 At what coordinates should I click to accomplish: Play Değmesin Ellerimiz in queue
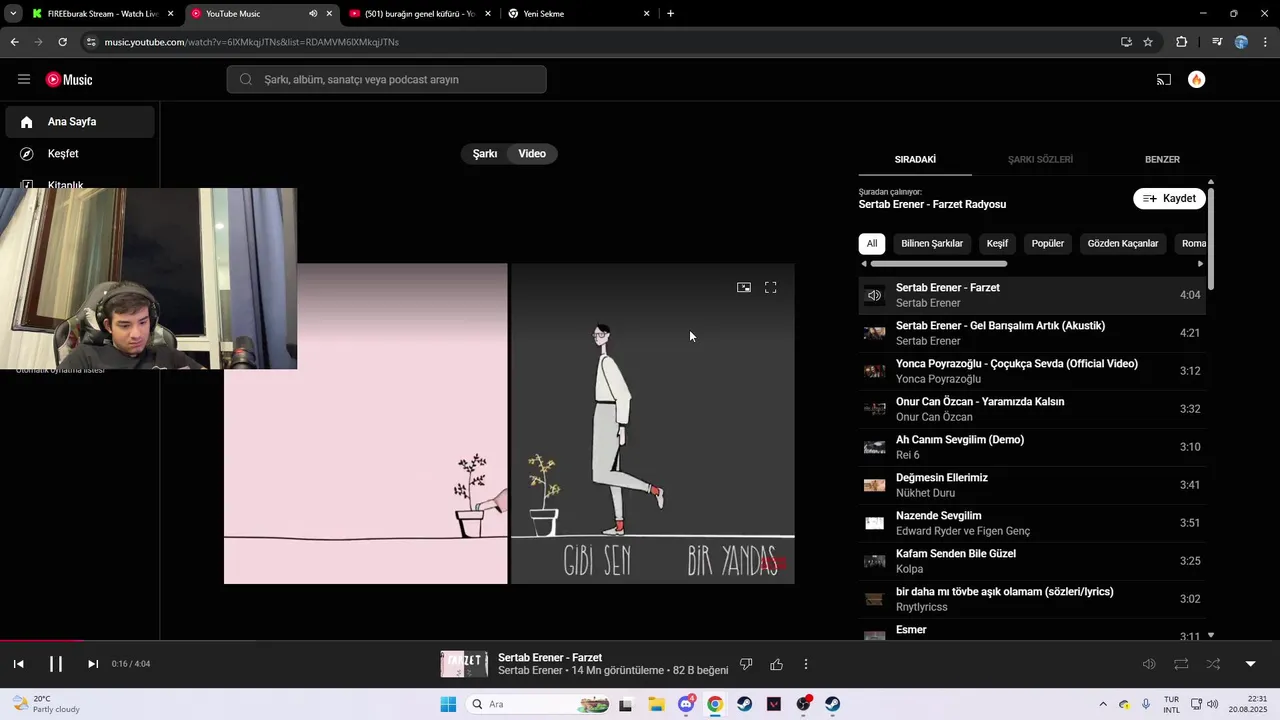[1032, 485]
